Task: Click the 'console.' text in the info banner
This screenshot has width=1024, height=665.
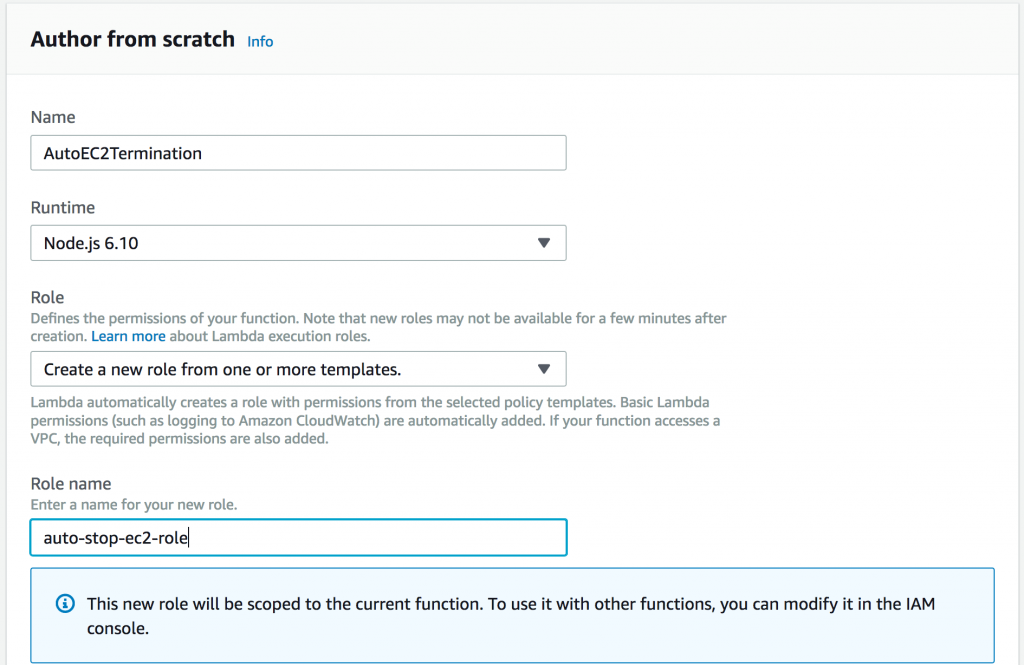Action: pos(118,628)
